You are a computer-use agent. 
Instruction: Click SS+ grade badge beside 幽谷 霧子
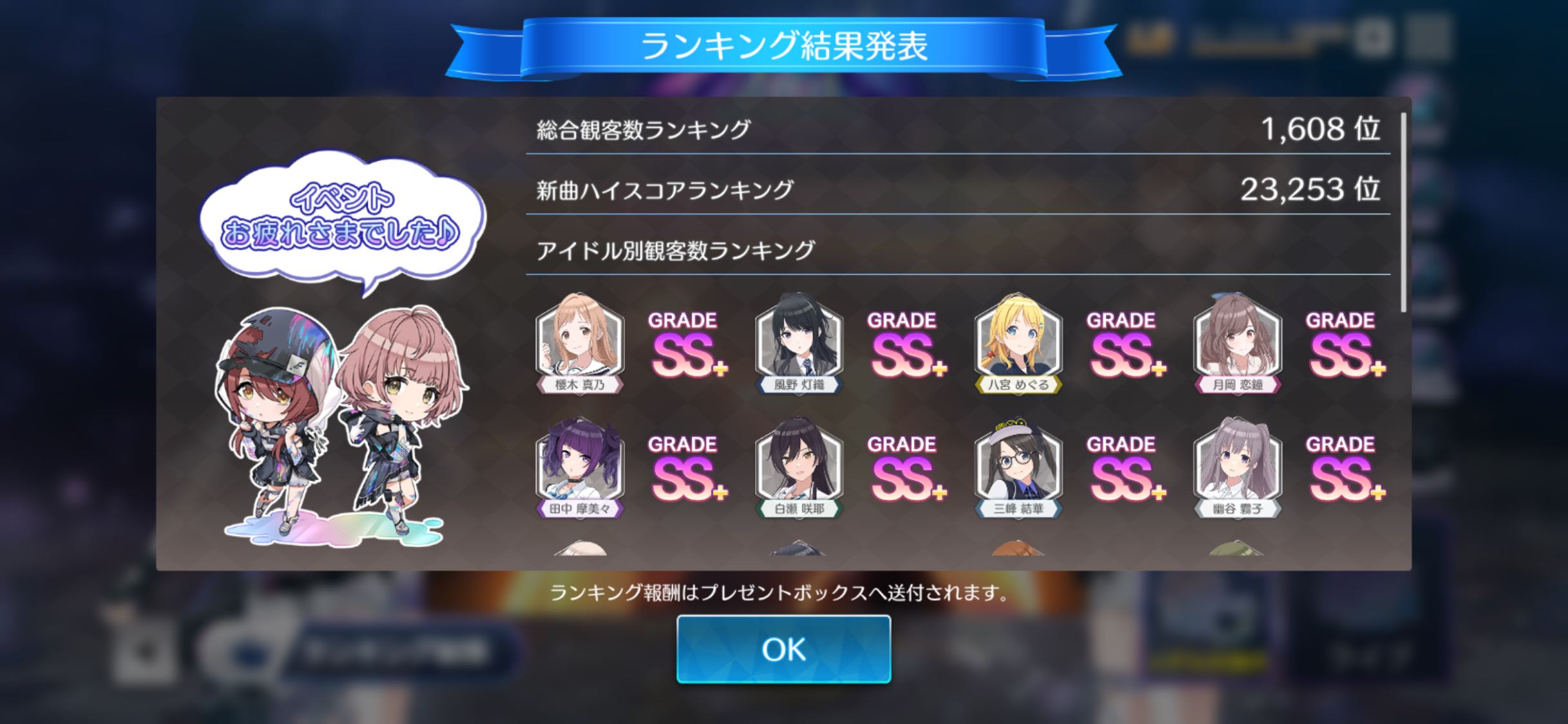click(x=1345, y=469)
